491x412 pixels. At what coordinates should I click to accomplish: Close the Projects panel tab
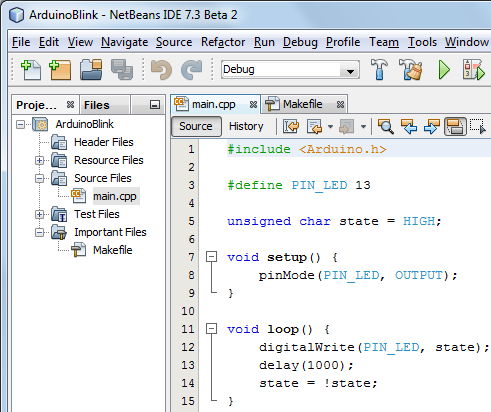pos(70,105)
